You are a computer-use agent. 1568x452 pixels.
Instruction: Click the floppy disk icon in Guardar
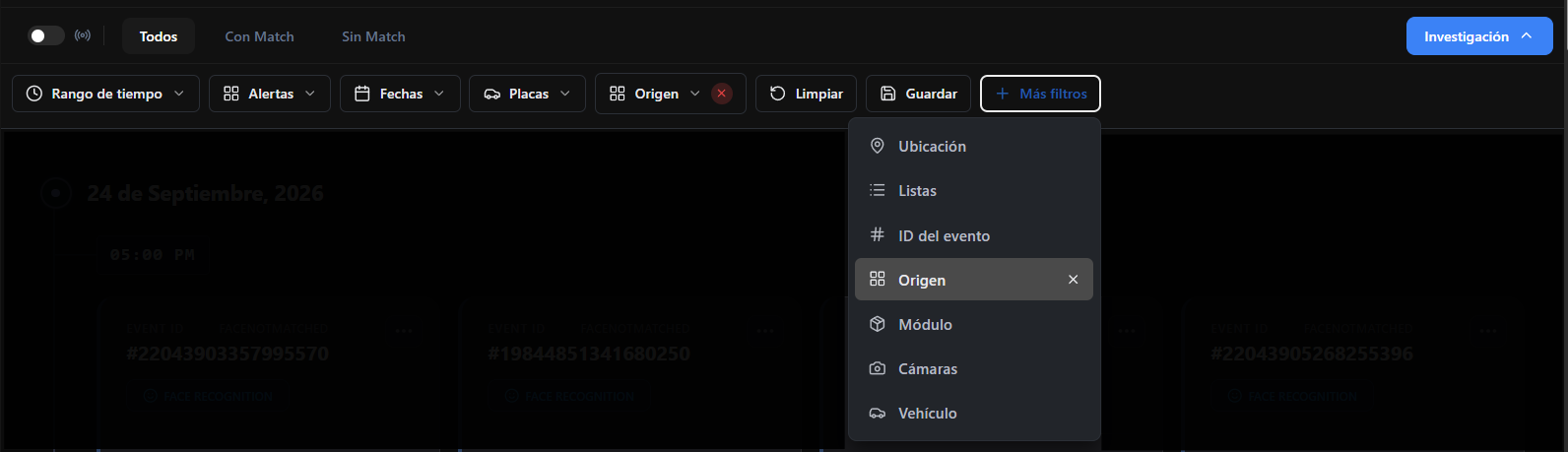888,94
